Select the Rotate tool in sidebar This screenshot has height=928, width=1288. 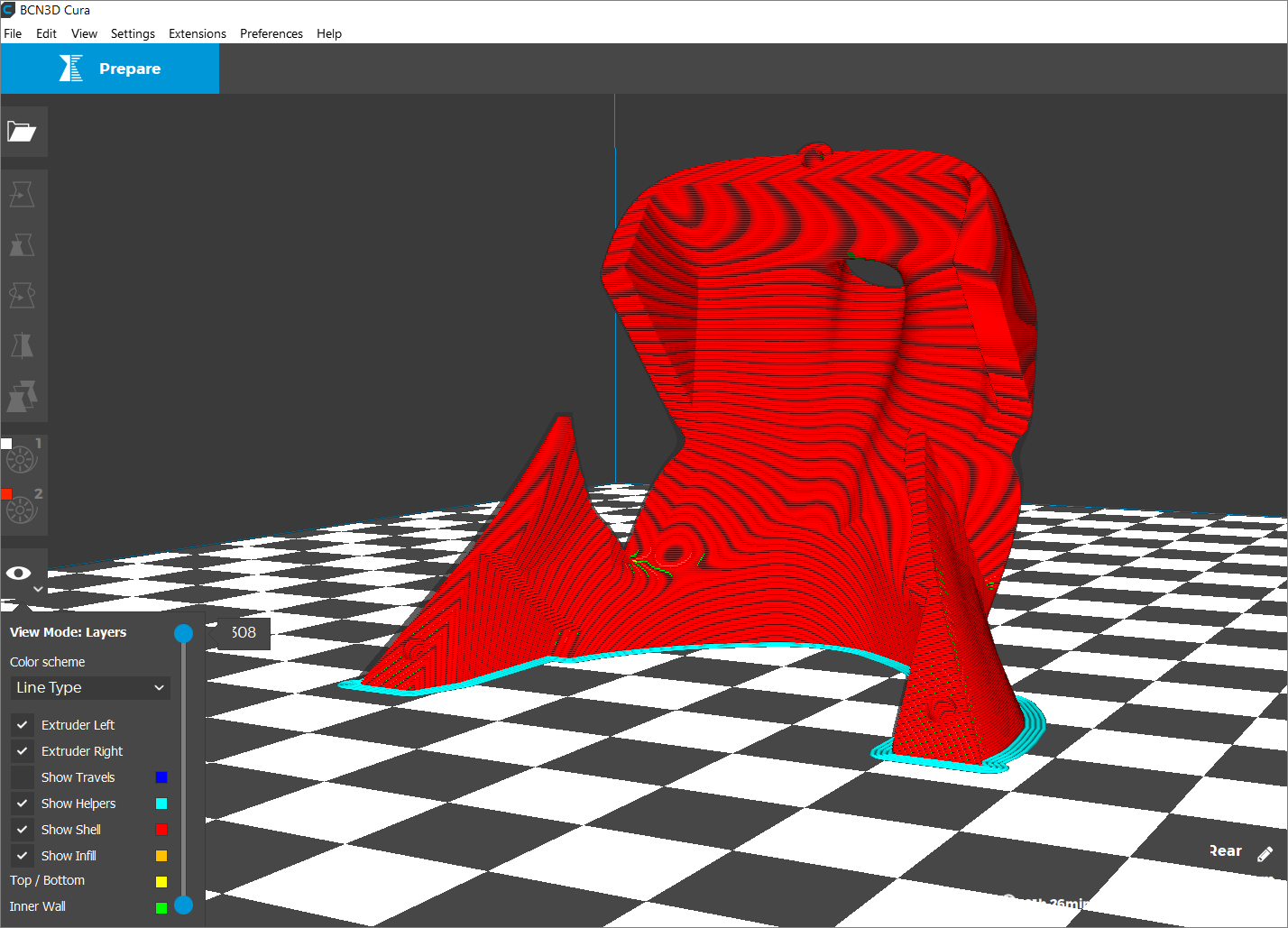tap(22, 295)
